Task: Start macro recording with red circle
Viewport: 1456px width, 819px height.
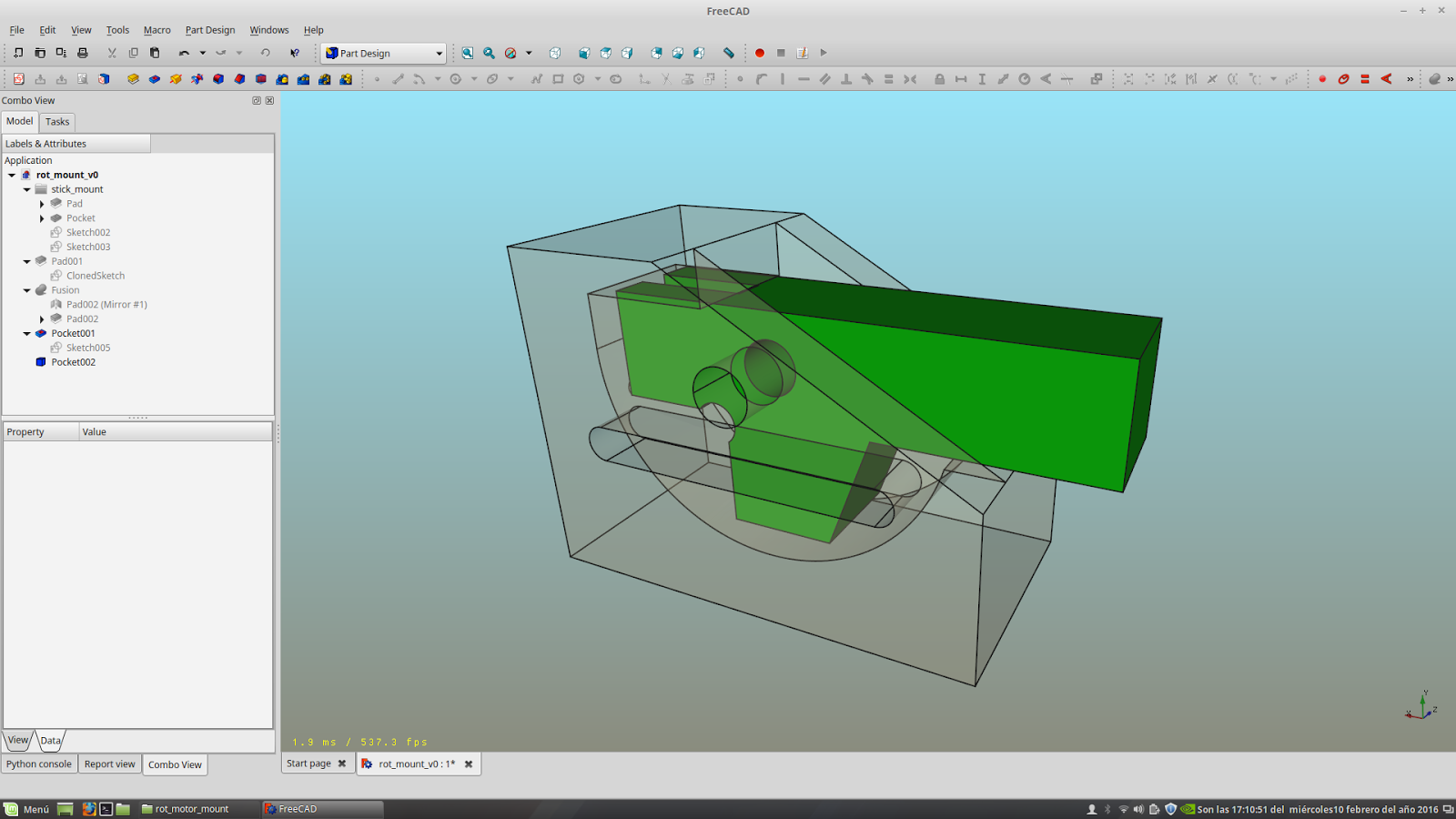Action: [760, 53]
